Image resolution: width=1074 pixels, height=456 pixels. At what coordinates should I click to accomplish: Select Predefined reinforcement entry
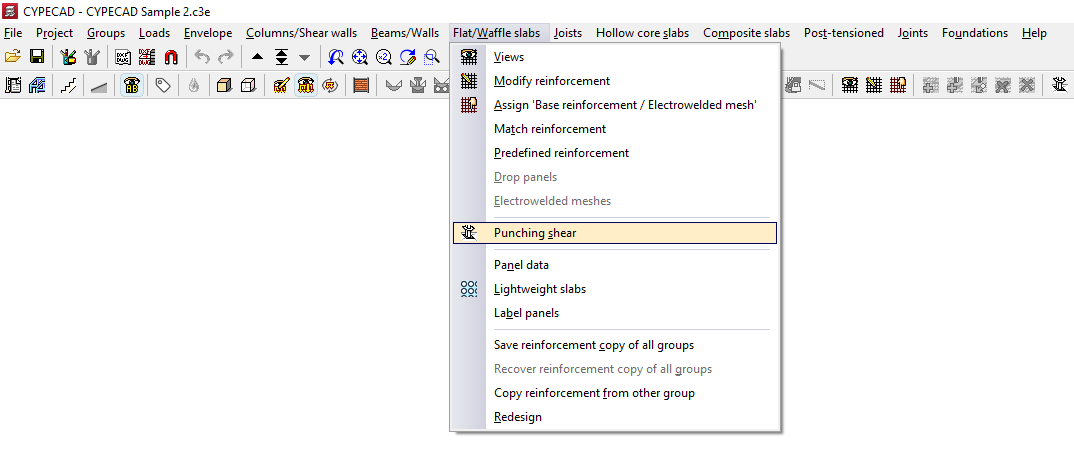(x=615, y=153)
